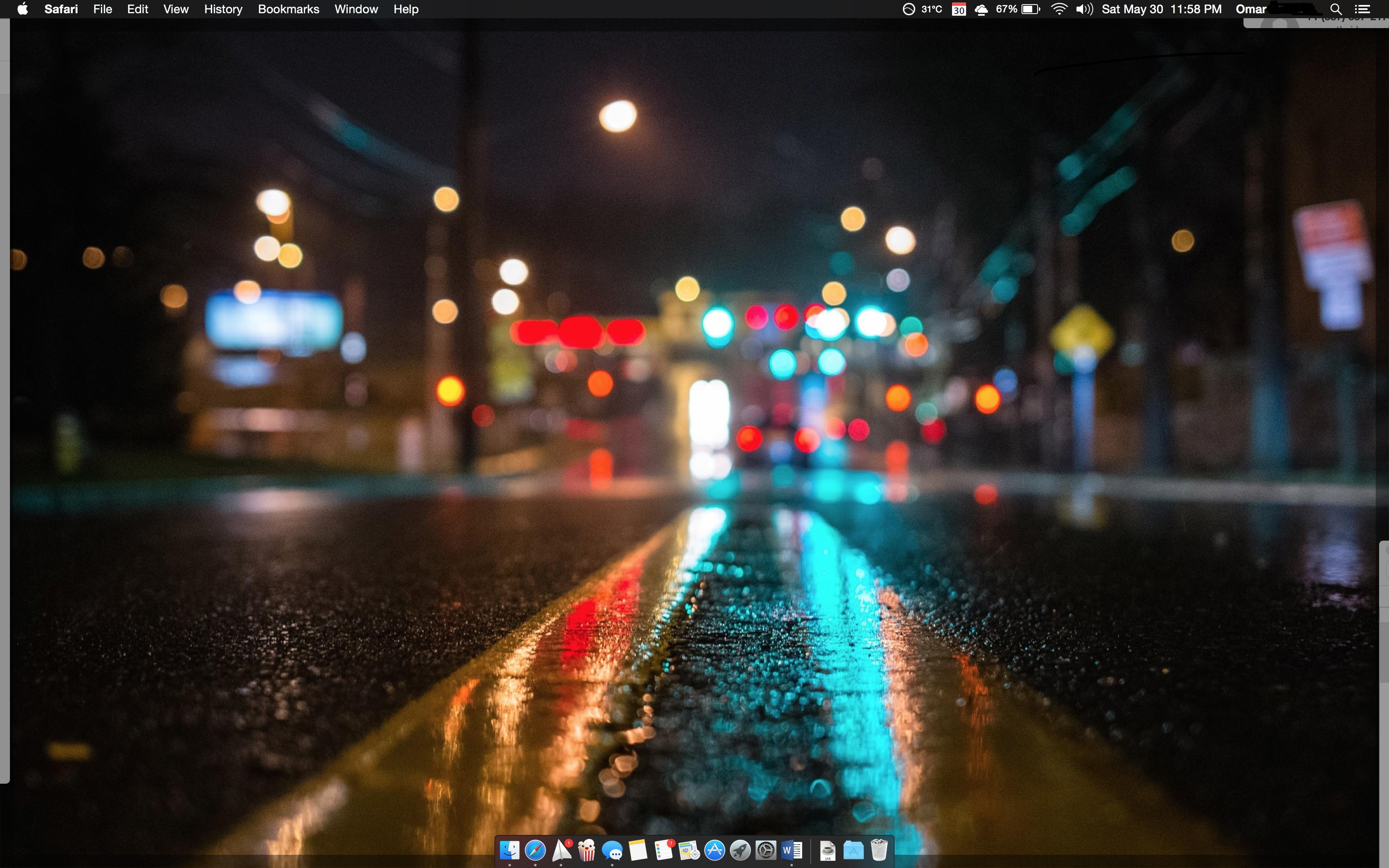The width and height of the screenshot is (1389, 868).
Task: Open the History menu
Action: coord(223,9)
